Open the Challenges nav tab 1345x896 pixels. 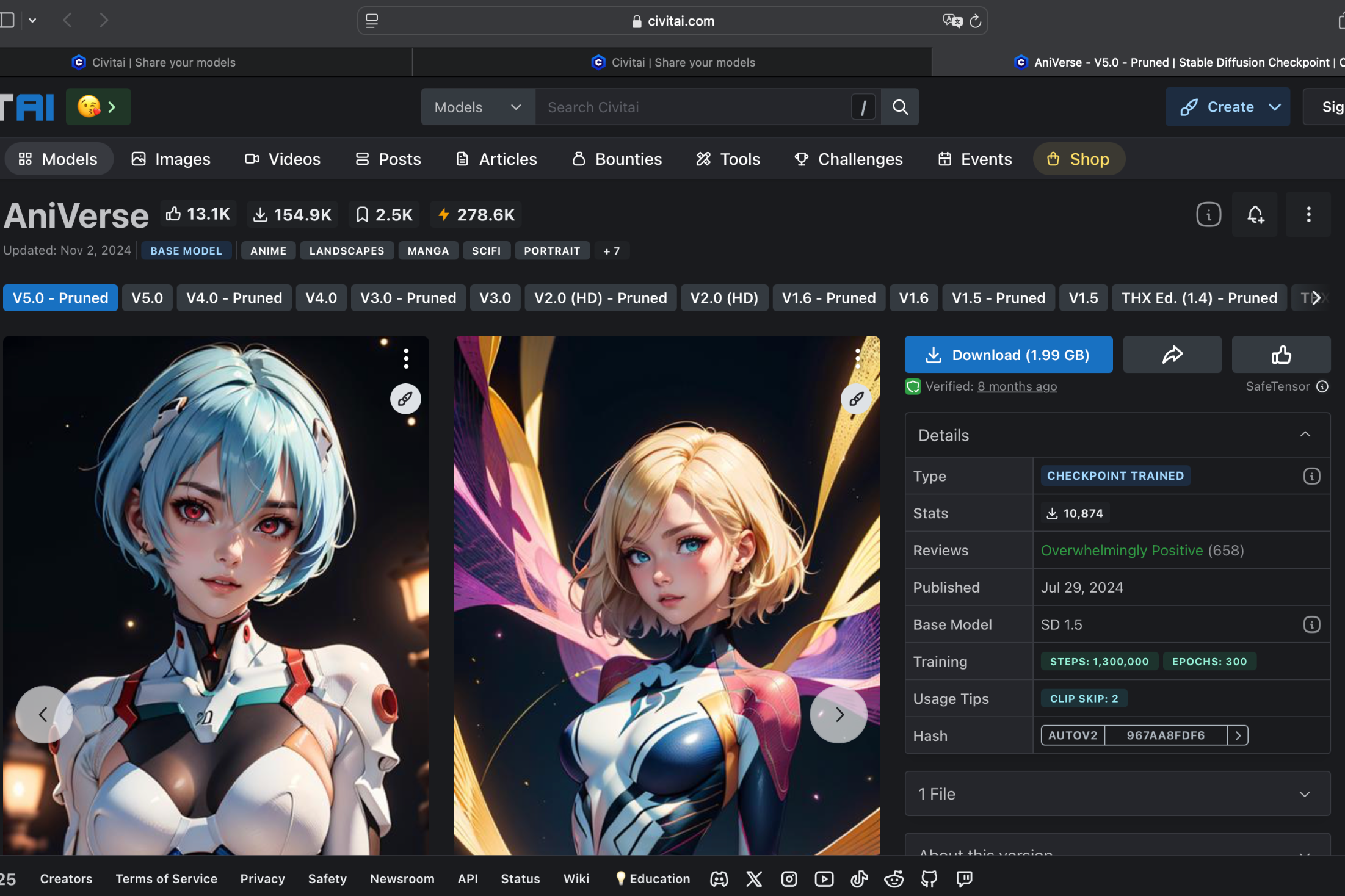click(x=849, y=159)
